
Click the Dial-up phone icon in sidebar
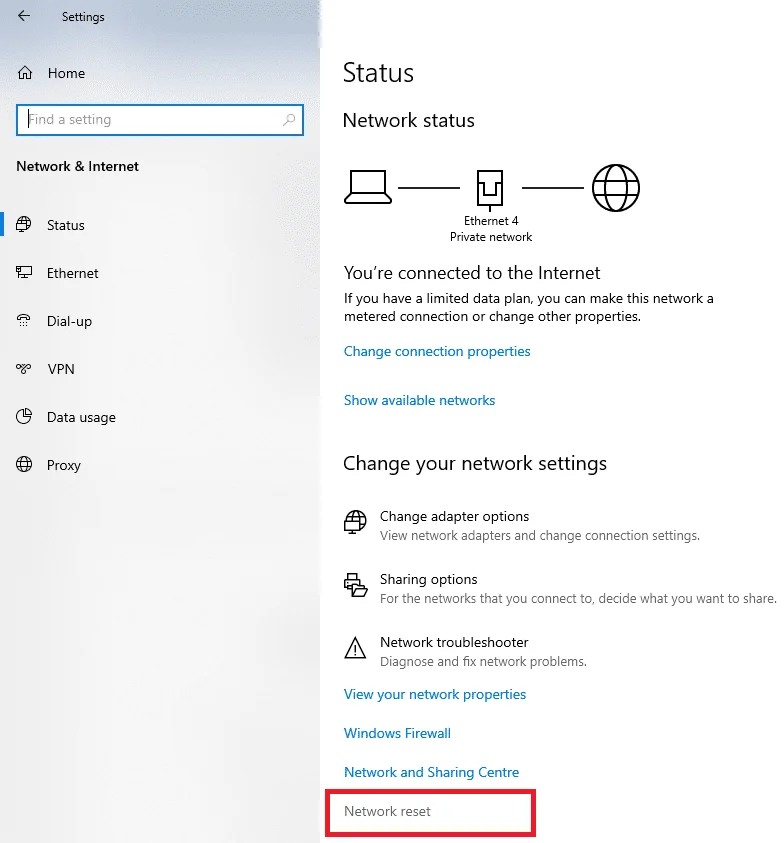pyautogui.click(x=24, y=321)
